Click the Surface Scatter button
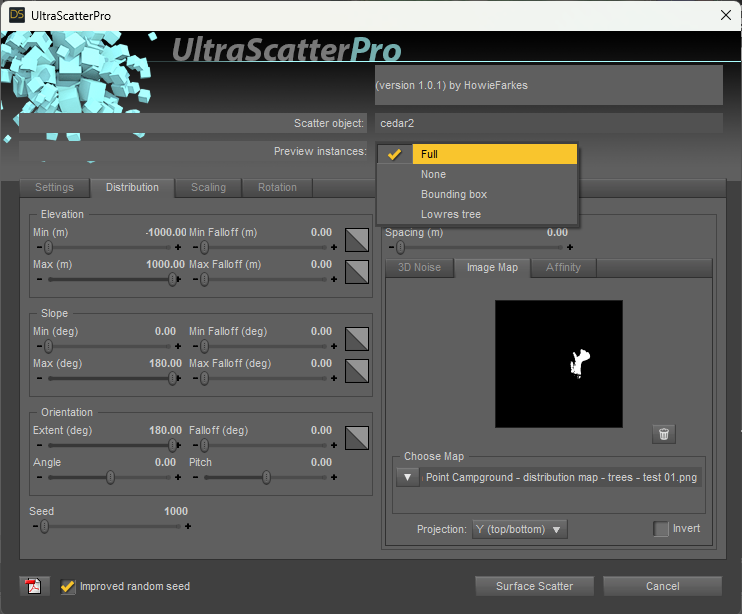The image size is (742, 614). tap(534, 586)
